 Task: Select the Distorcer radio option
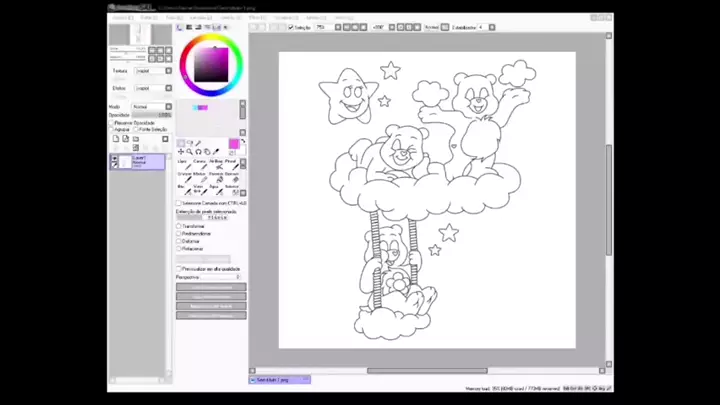click(179, 241)
